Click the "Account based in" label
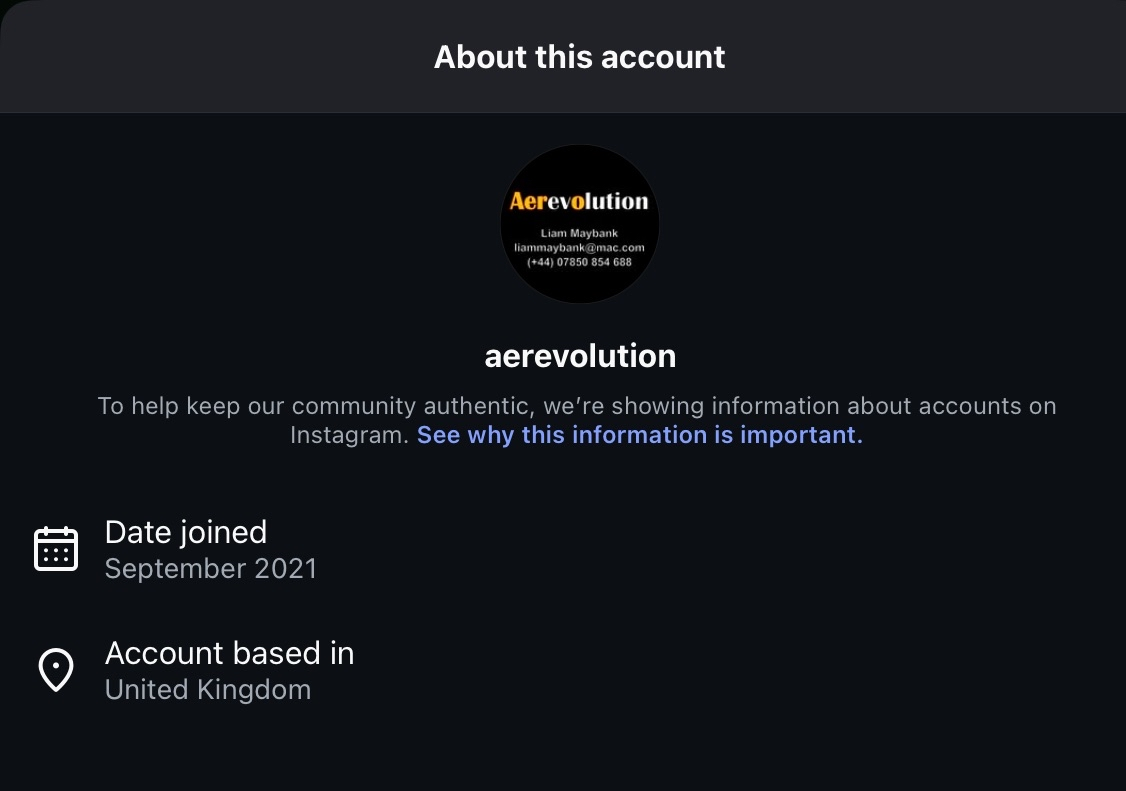Viewport: 1126px width, 791px height. click(x=229, y=653)
